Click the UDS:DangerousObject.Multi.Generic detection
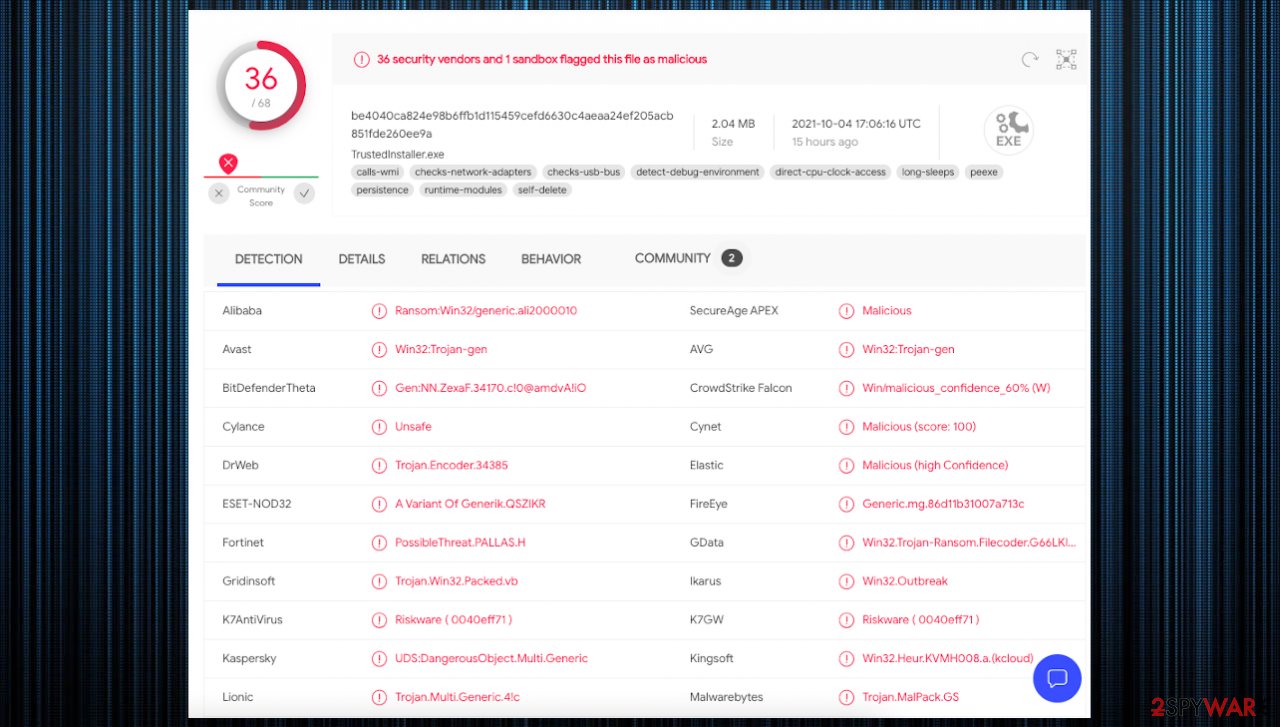This screenshot has height=727, width=1280. (491, 659)
